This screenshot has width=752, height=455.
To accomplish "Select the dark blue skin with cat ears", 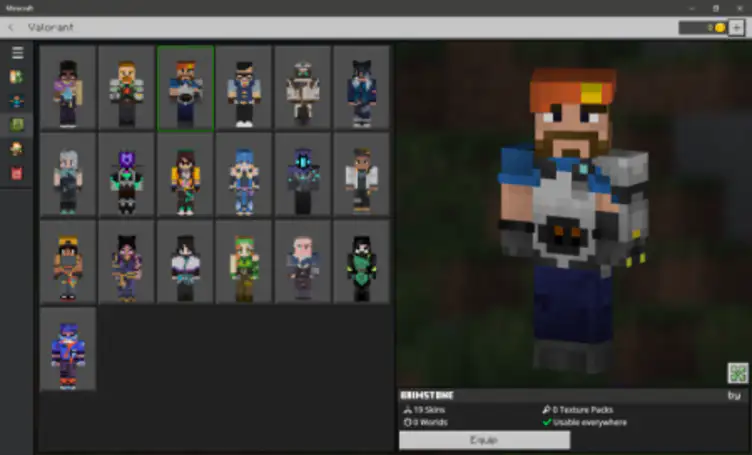I will (362, 88).
